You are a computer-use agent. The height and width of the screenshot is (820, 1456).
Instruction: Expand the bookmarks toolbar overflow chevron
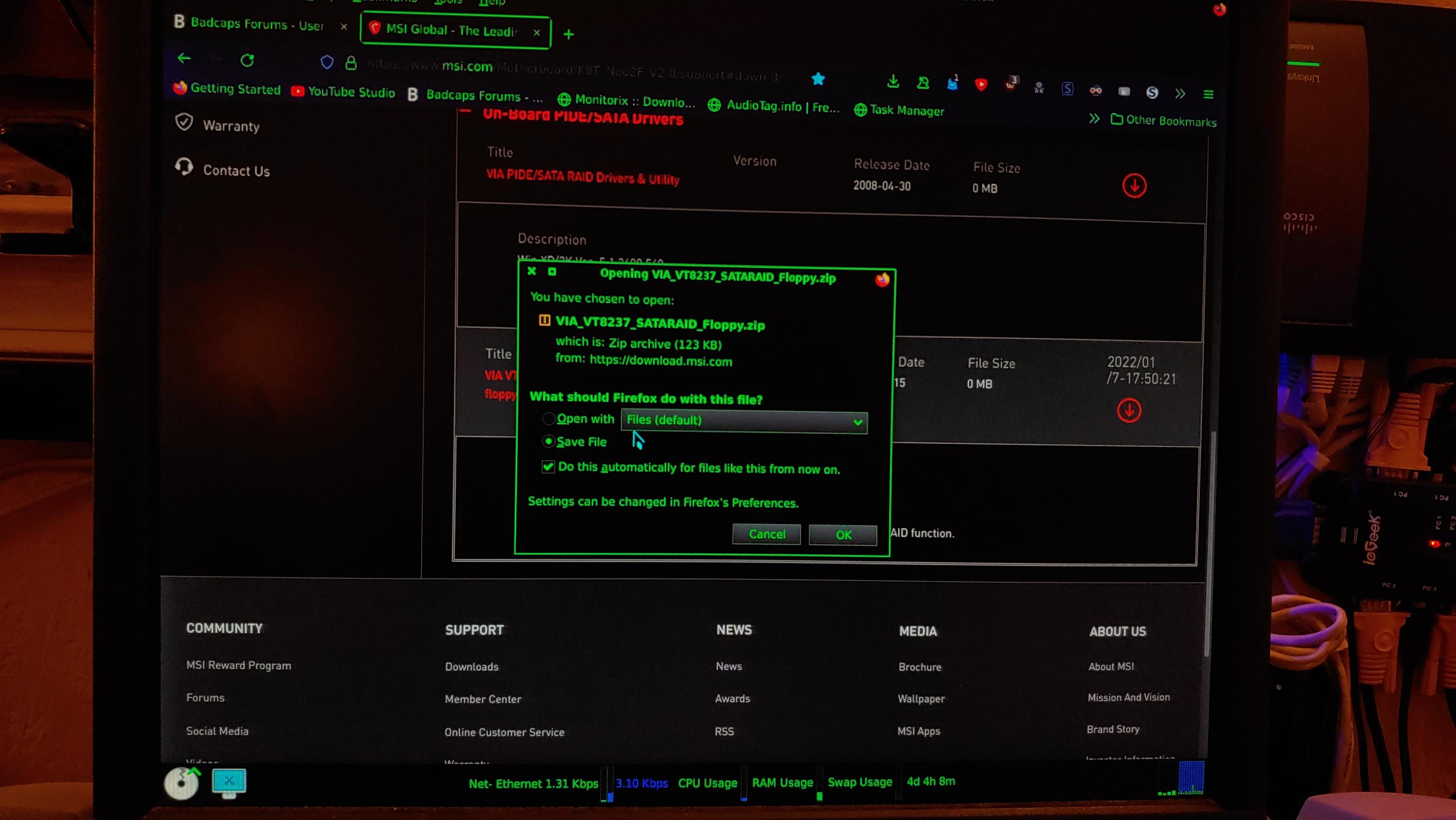coord(1094,119)
